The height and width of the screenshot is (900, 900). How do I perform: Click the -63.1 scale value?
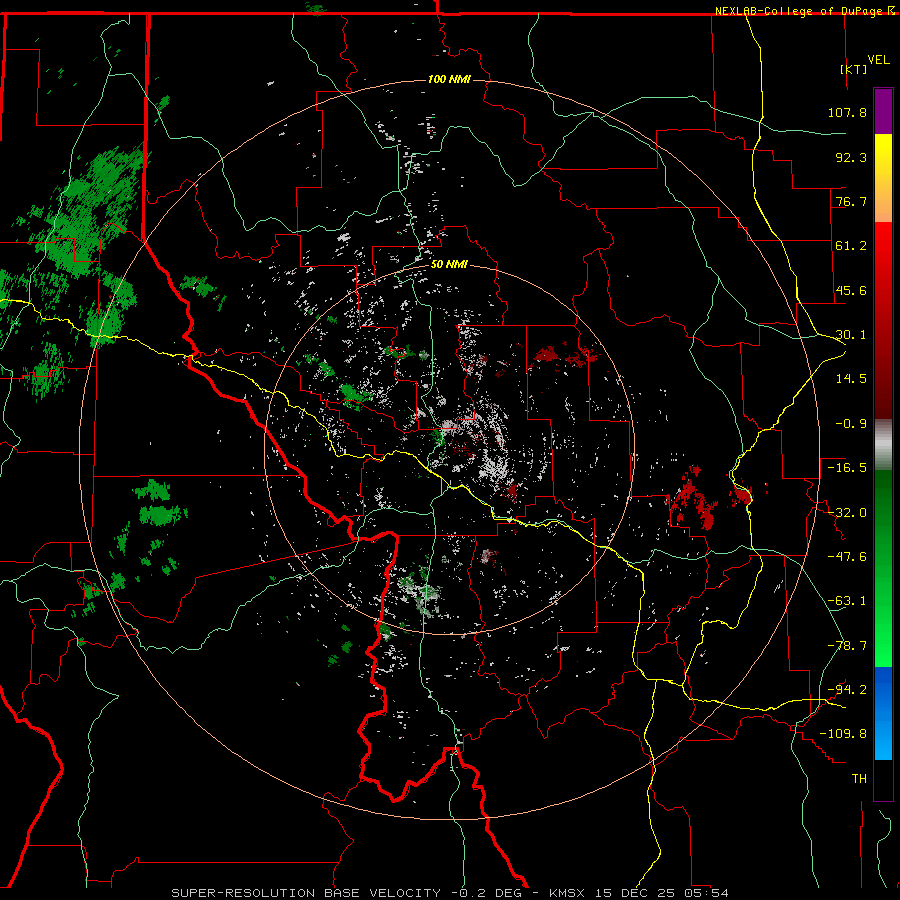point(847,601)
